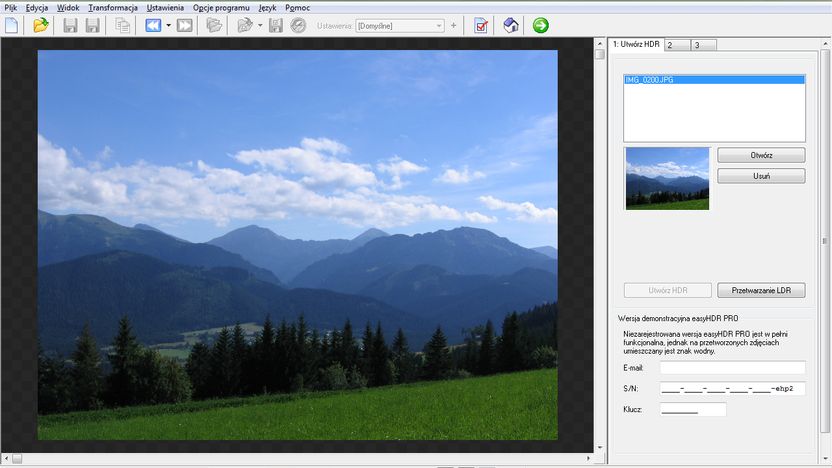Open dropdown arrow beside export folder icon
This screenshot has height=468, width=832.
click(x=260, y=25)
